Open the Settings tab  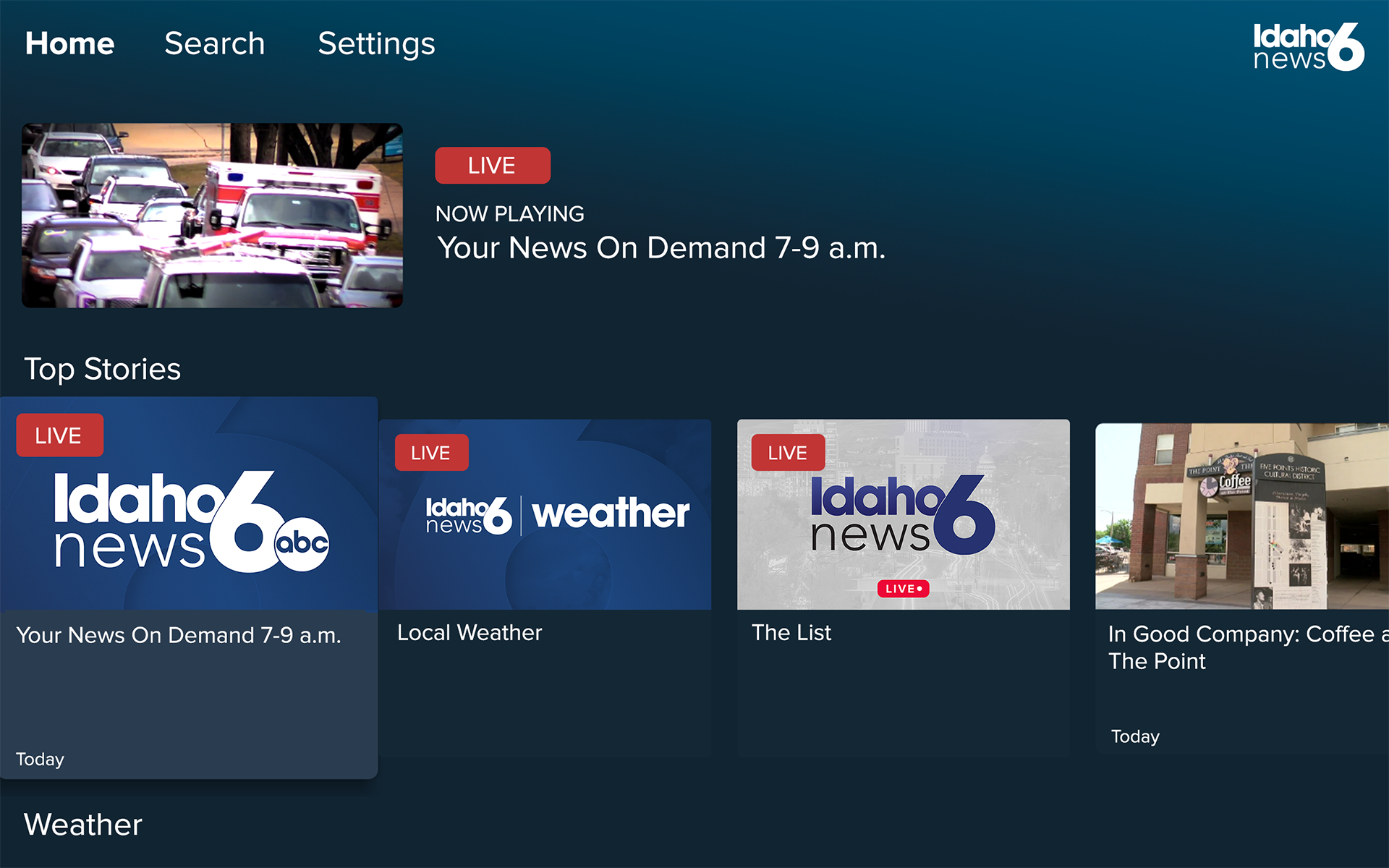pyautogui.click(x=376, y=44)
